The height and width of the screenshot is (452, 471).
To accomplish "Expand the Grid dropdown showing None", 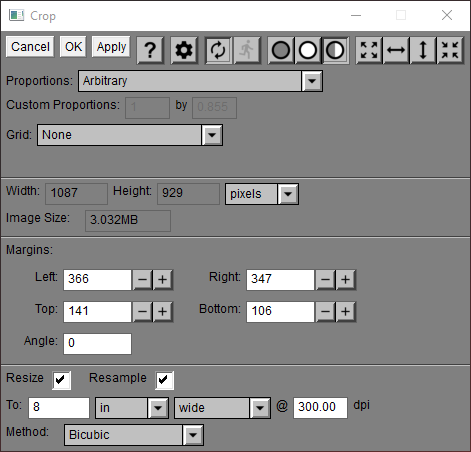I will pyautogui.click(x=130, y=135).
